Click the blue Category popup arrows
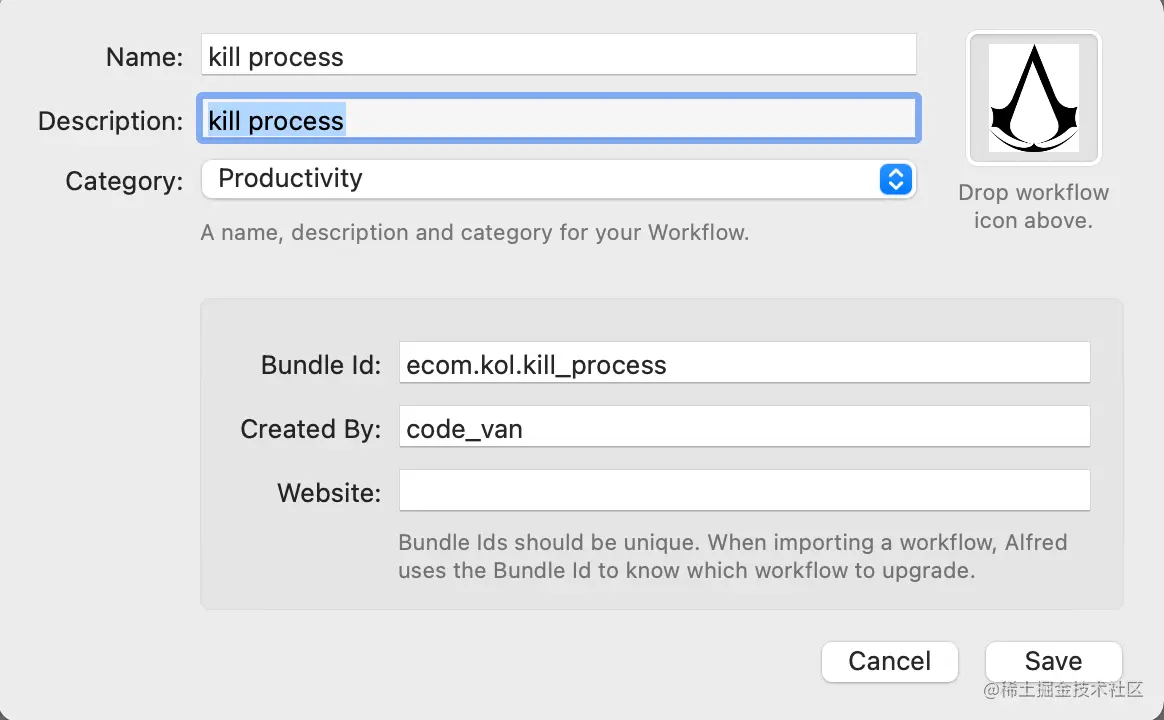This screenshot has height=720, width=1164. click(895, 179)
